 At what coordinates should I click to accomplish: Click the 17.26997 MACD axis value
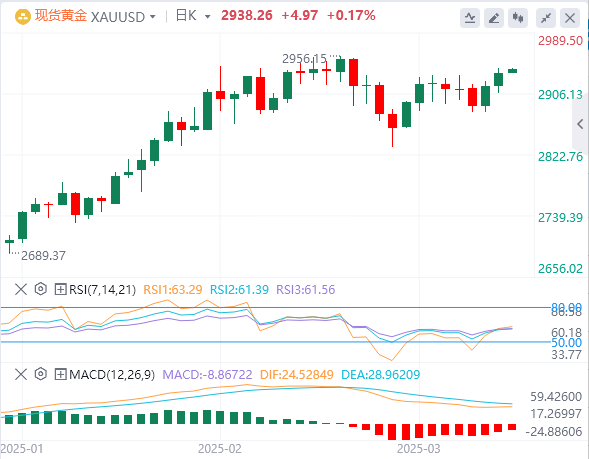[556, 414]
